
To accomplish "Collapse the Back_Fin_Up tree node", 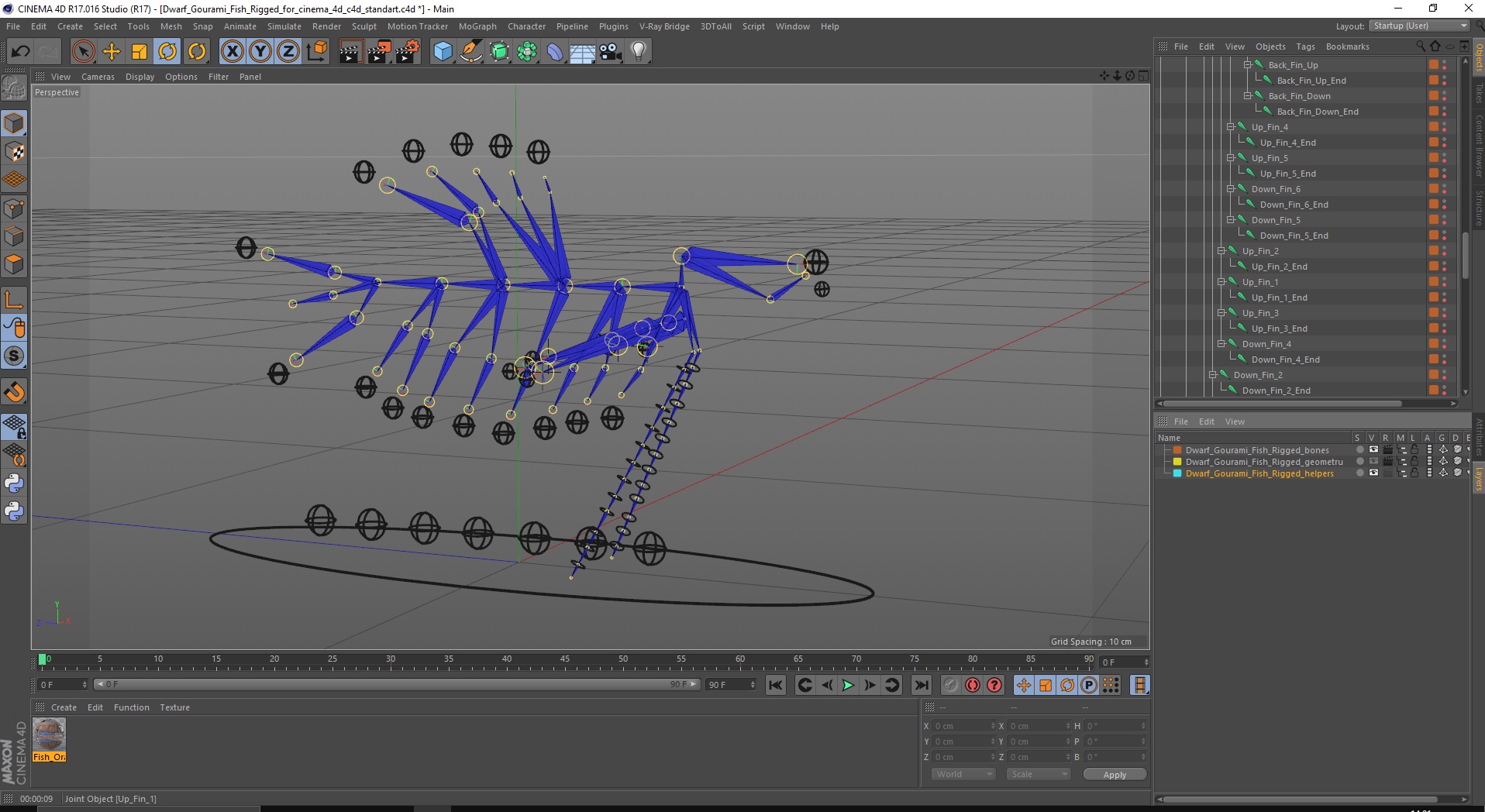I will (x=1248, y=65).
